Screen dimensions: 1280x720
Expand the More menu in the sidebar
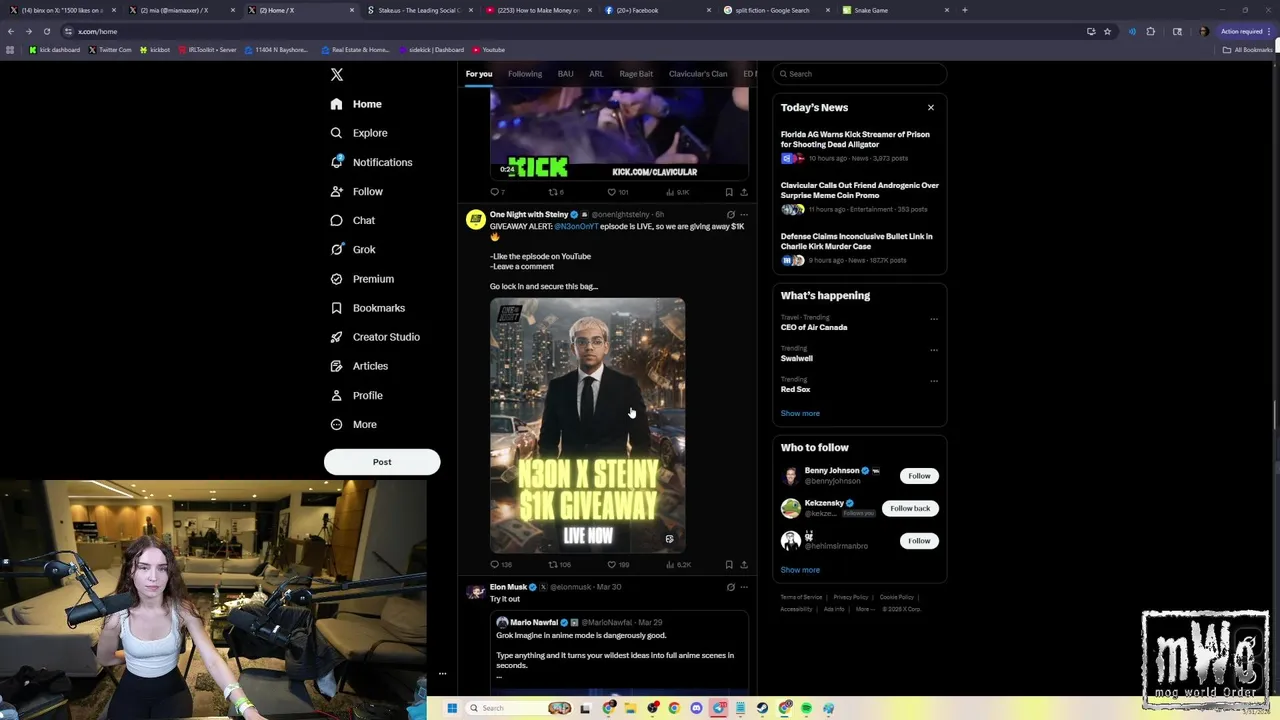tap(354, 424)
